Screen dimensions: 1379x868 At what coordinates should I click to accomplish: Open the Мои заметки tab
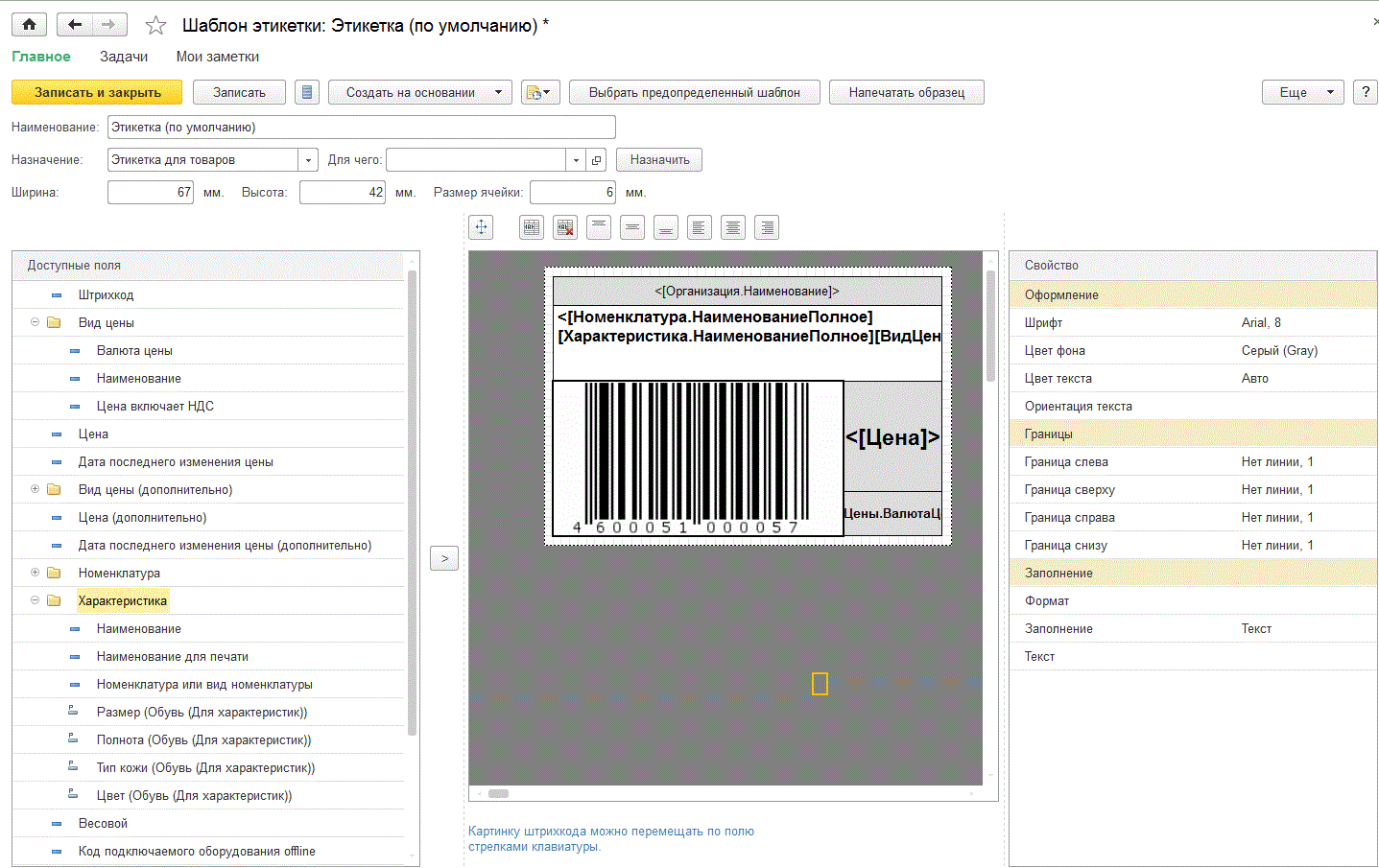point(218,57)
